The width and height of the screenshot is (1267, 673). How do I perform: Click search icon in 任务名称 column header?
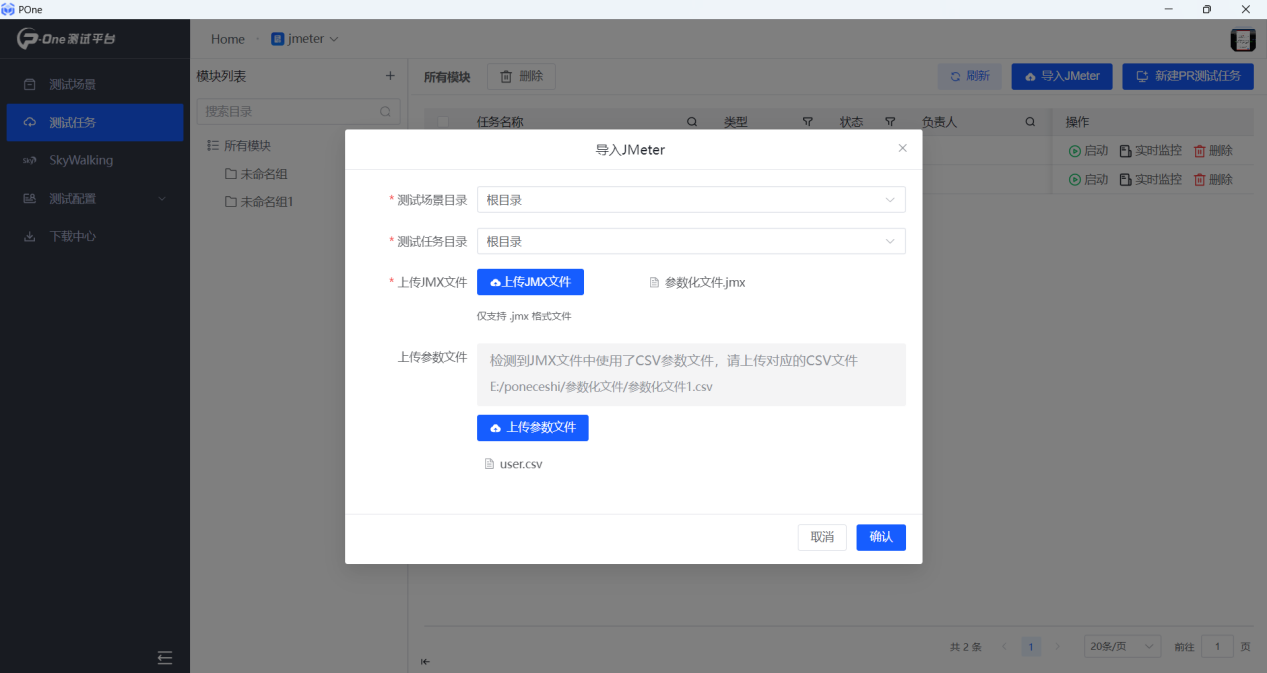692,122
